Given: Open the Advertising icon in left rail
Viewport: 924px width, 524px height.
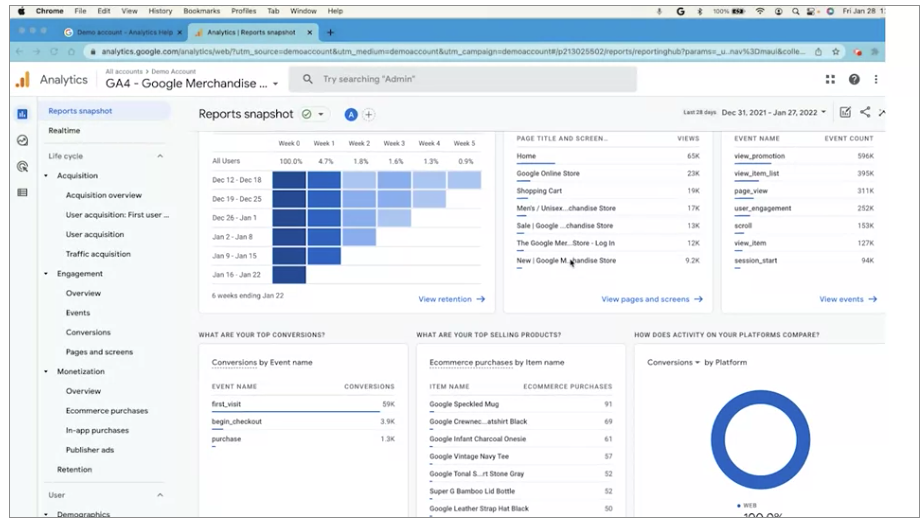Looking at the screenshot, I should click(x=22, y=166).
